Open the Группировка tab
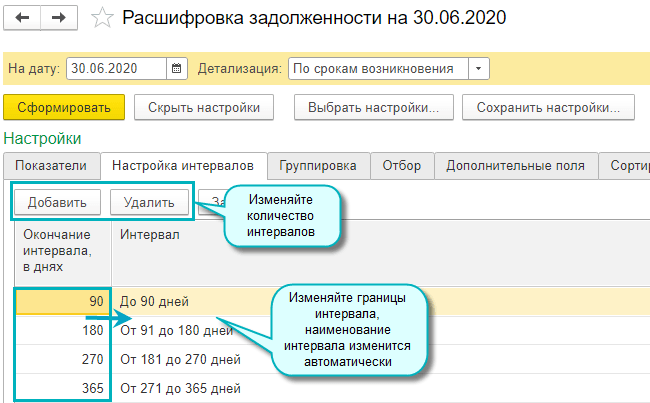Viewport: 650px width, 403px height. (318, 166)
